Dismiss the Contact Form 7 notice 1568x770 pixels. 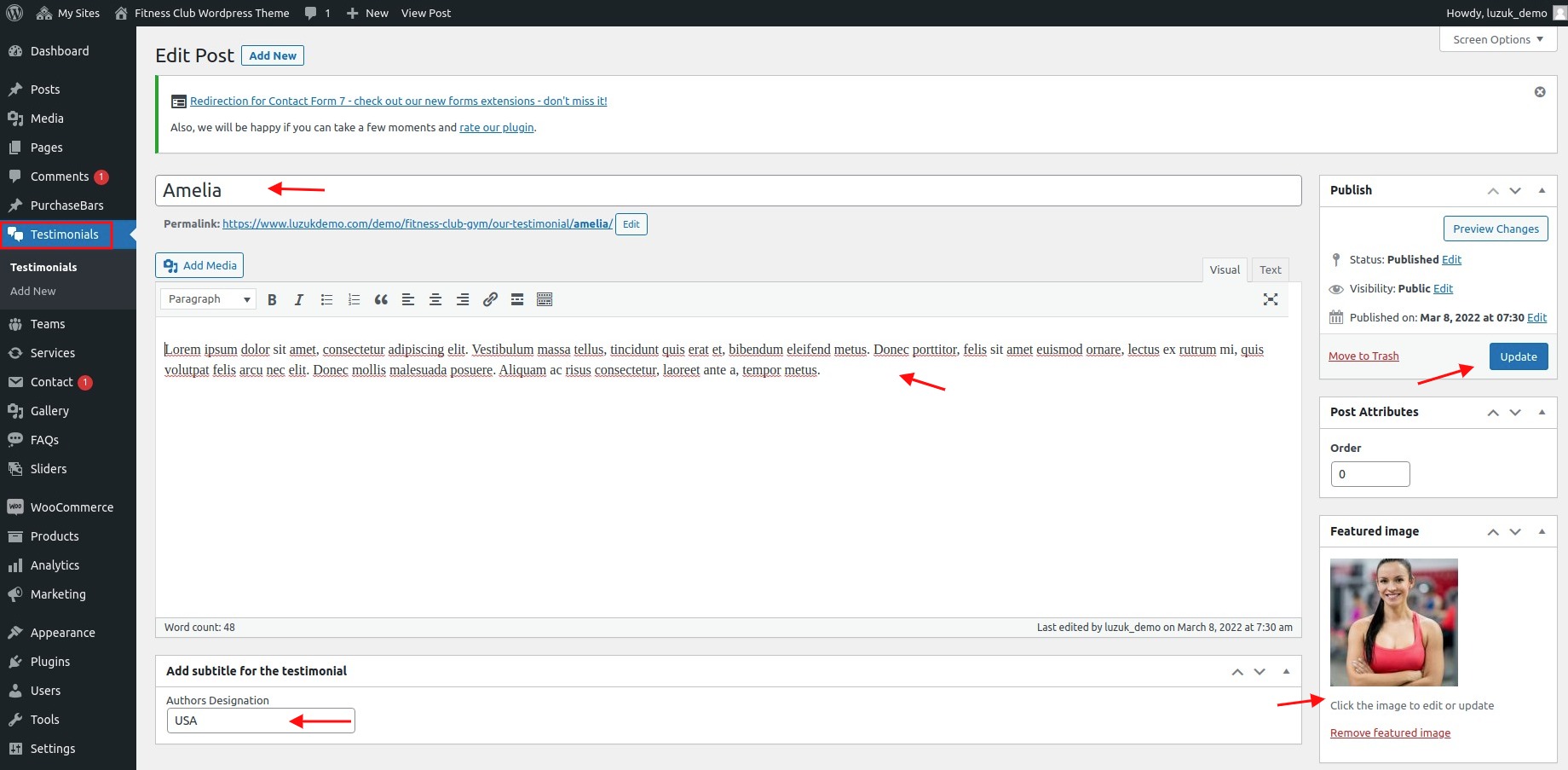point(1540,92)
